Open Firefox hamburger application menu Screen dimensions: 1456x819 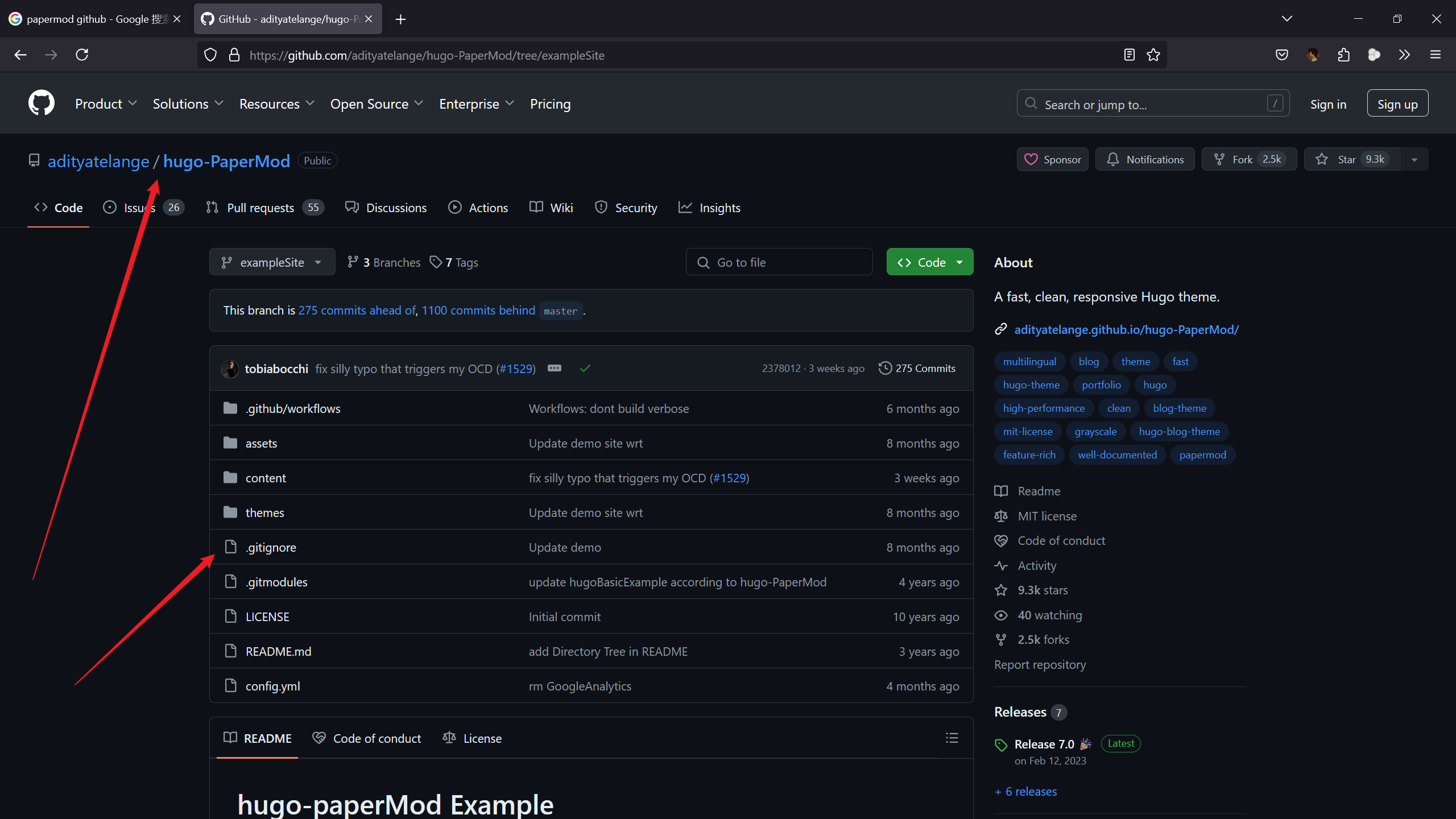pos(1436,55)
